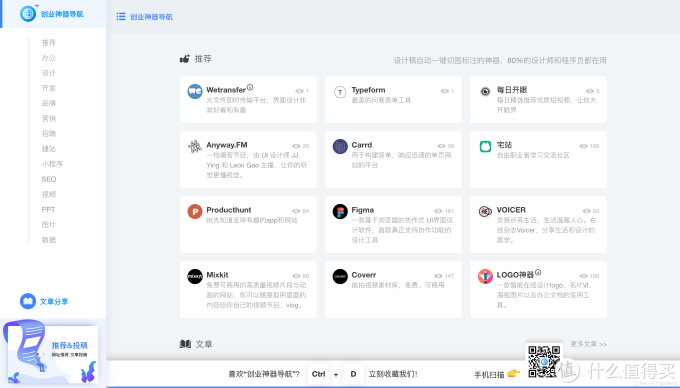Image resolution: width=680 pixels, height=388 pixels.
Task: Select 数据 in the sidebar menu
Action: 49,240
